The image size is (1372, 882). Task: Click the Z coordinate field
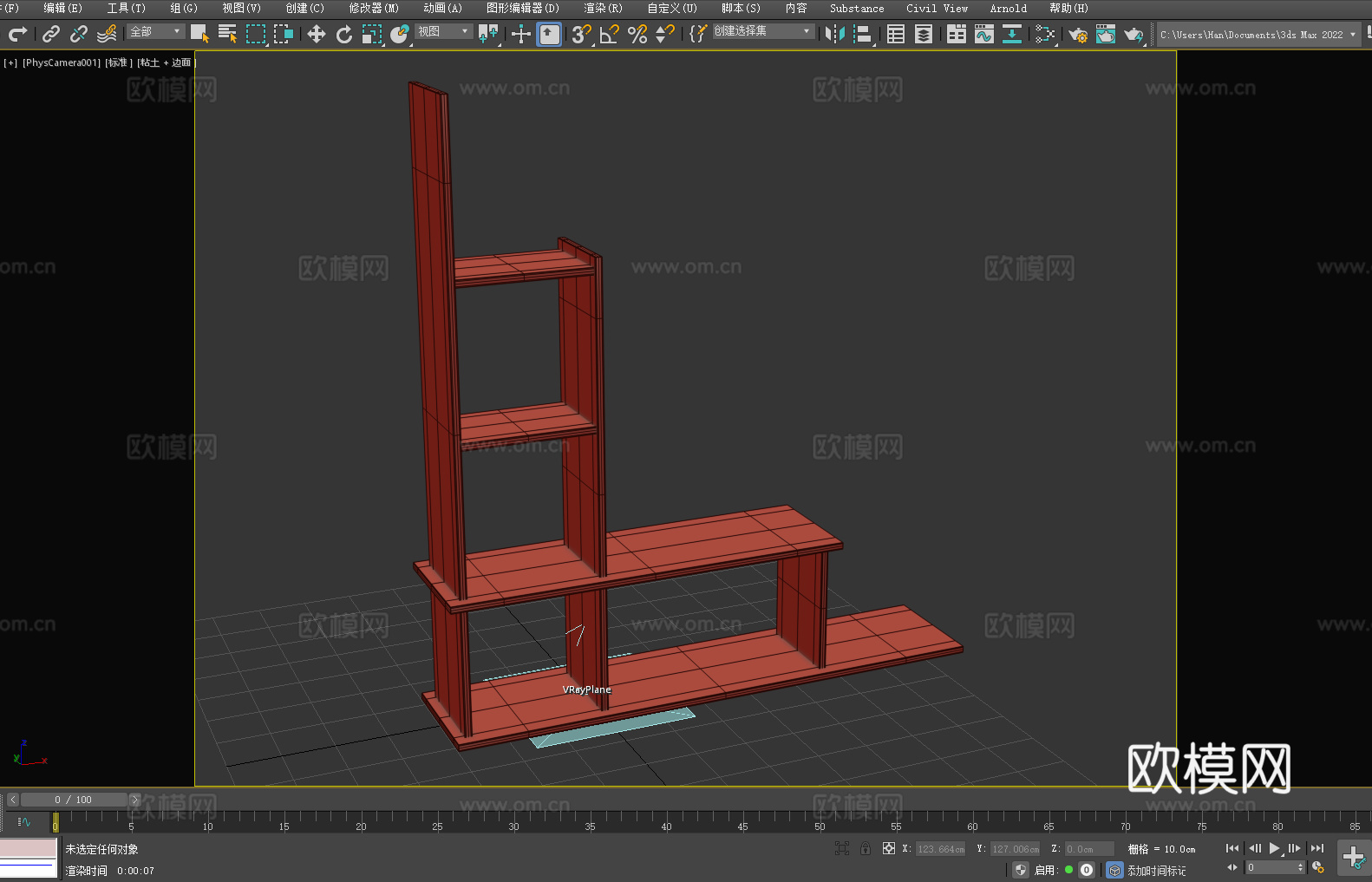coord(1089,849)
